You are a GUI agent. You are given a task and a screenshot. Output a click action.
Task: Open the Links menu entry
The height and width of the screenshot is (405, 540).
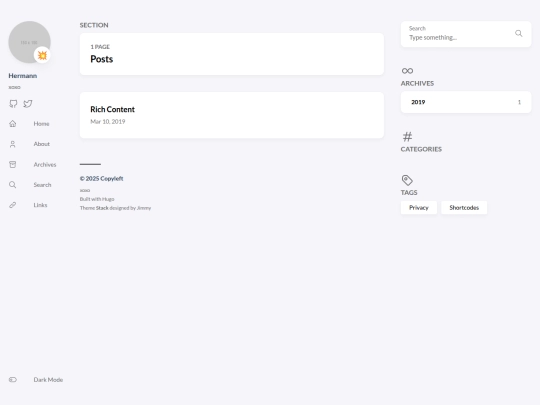40,205
